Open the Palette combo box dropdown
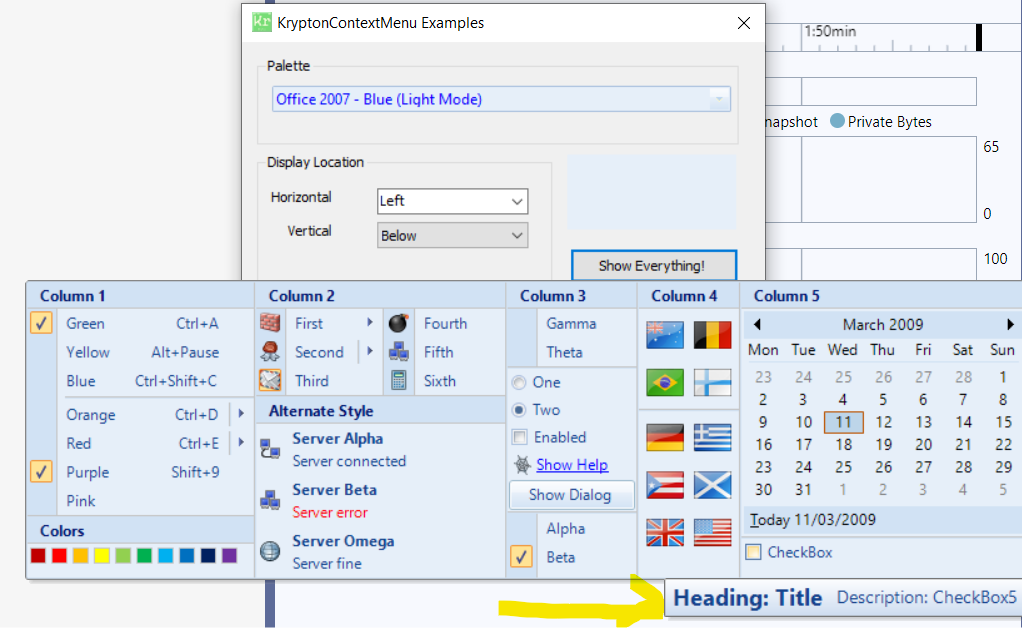 719,99
